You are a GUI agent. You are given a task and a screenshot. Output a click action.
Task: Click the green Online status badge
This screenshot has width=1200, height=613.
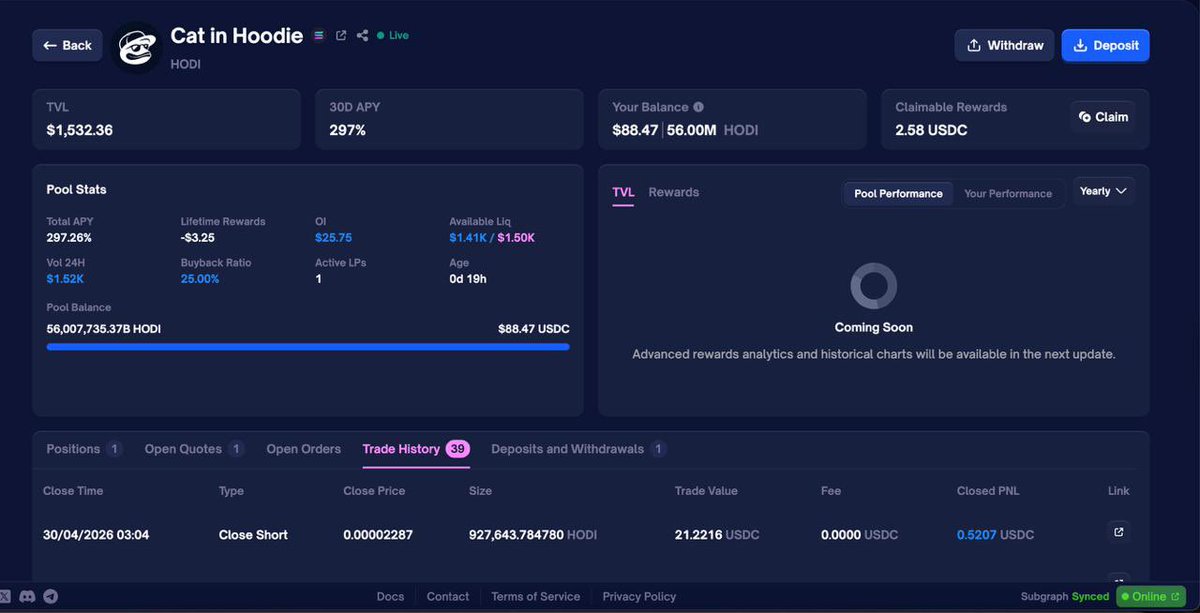point(1150,596)
